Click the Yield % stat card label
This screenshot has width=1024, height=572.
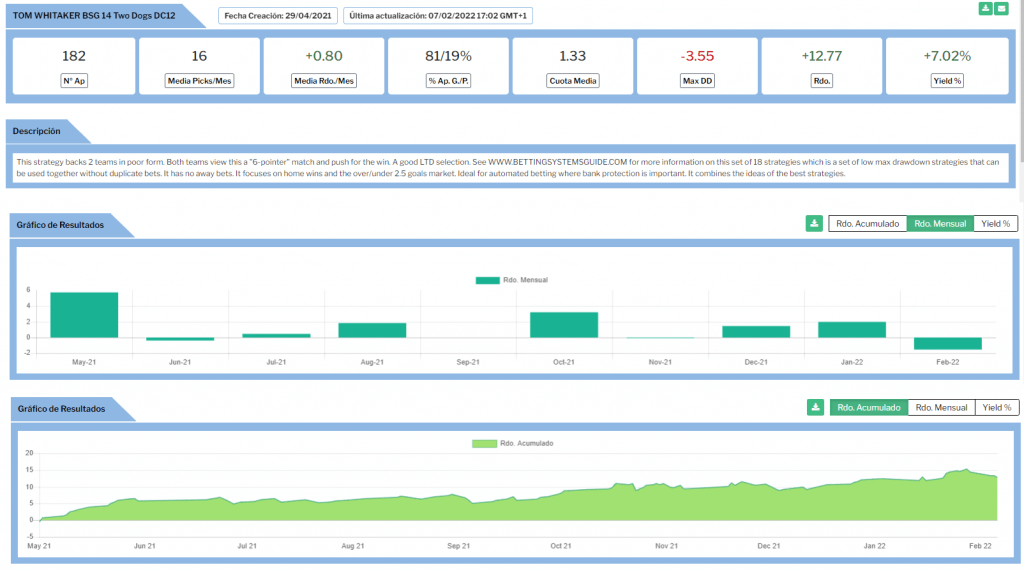tap(945, 81)
